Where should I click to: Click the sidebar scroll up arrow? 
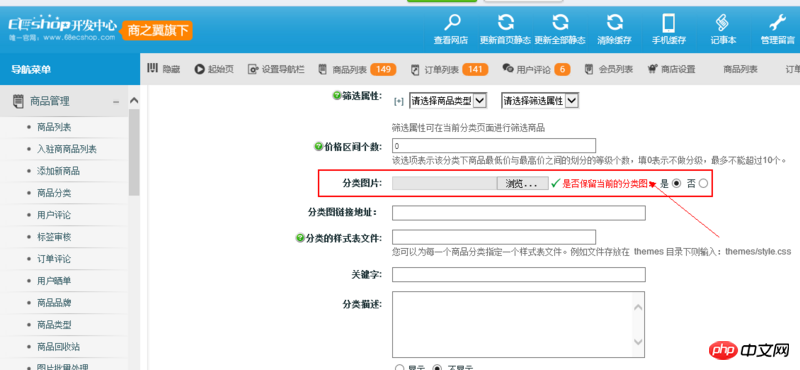134,101
